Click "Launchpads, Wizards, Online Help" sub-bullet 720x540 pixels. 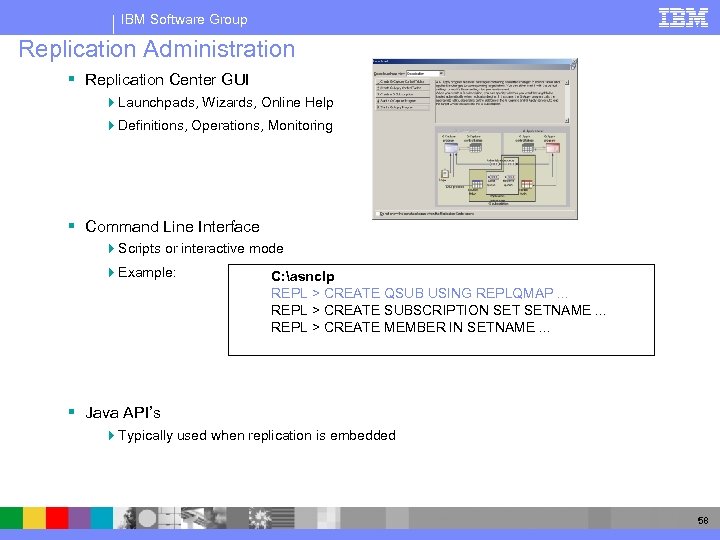[x=225, y=102]
